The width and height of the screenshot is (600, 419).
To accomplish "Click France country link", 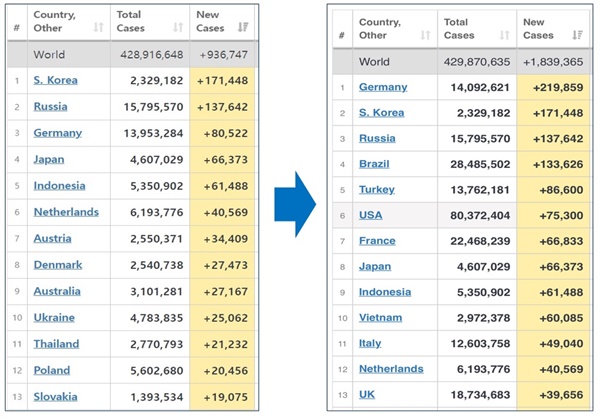I will click(377, 241).
